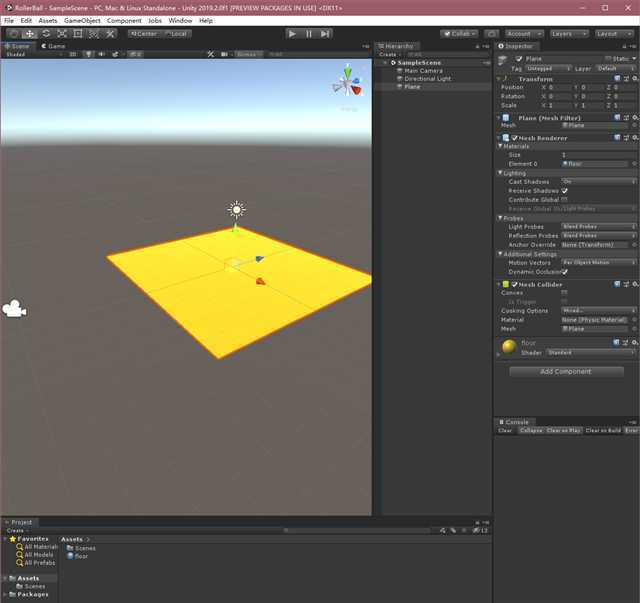Select the Rotate tool in toolbar
Image resolution: width=640 pixels, height=603 pixels.
[x=46, y=34]
